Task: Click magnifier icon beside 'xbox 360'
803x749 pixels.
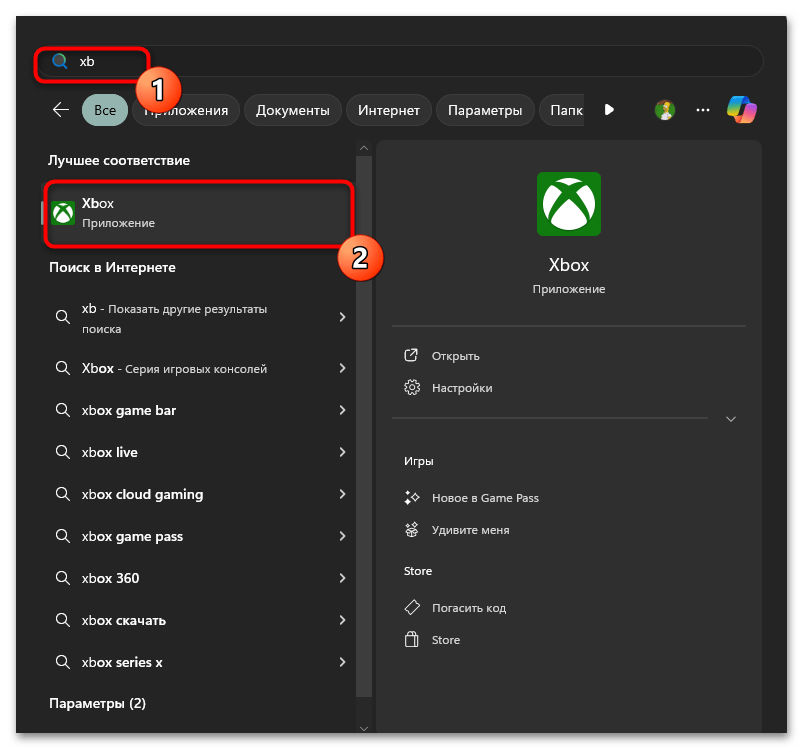Action: tap(62, 578)
